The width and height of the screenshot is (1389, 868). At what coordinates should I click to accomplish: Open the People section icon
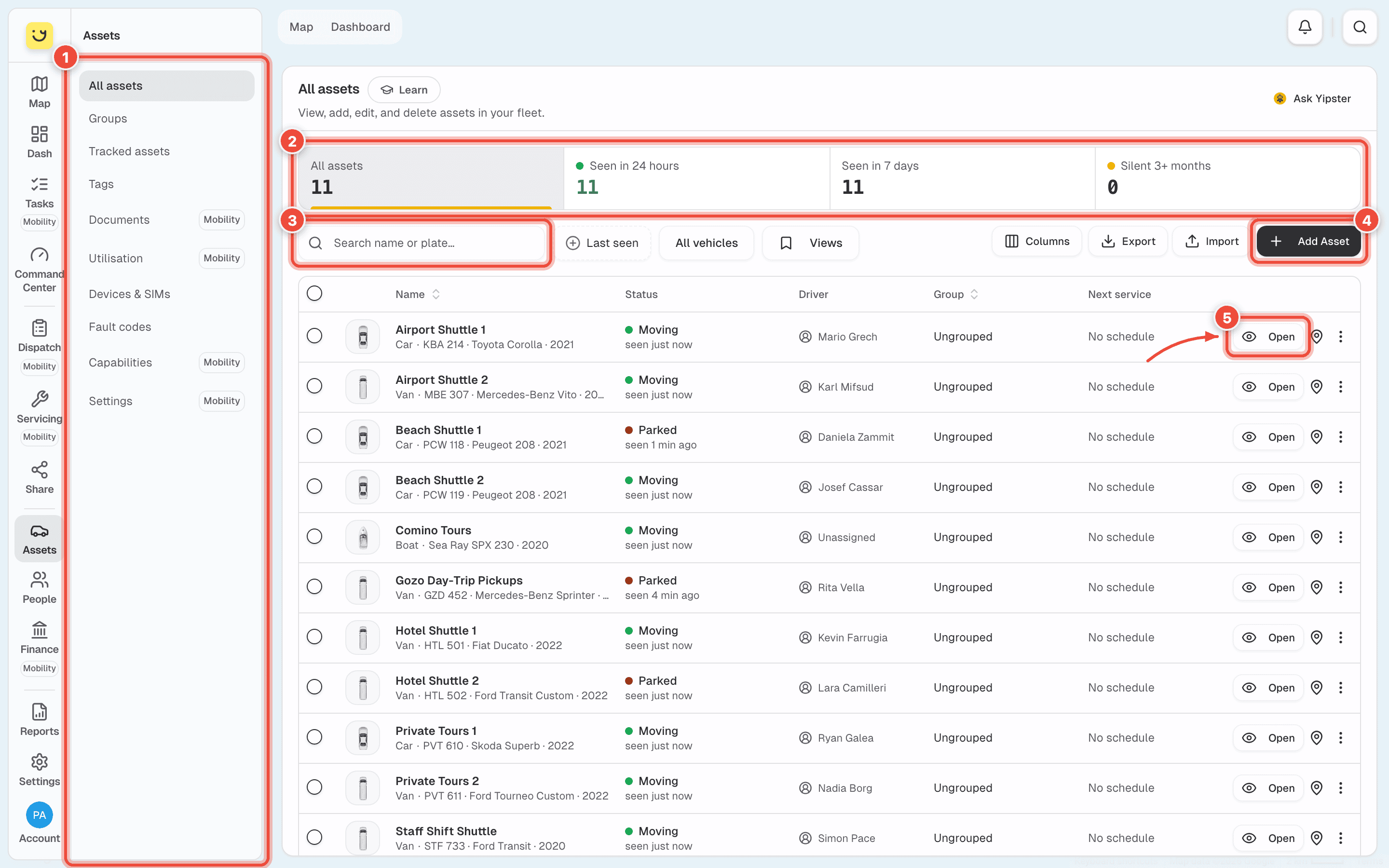[x=39, y=580]
